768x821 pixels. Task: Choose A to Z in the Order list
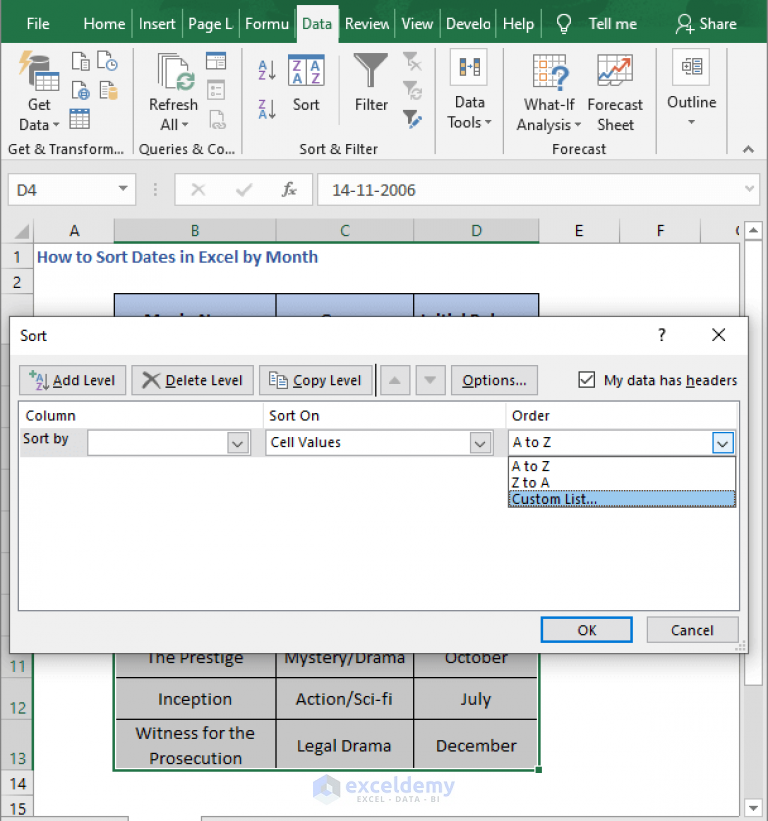621,466
